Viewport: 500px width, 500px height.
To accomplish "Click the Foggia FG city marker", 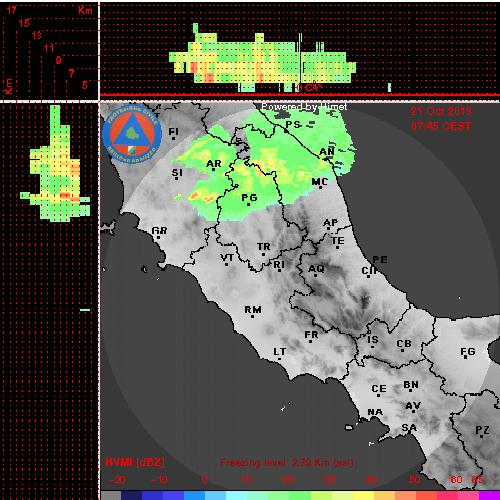I will point(466,358).
